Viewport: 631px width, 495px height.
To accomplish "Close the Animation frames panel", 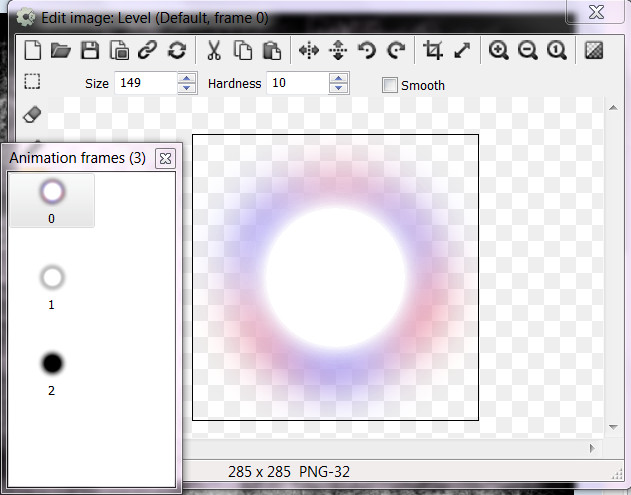I will [166, 158].
